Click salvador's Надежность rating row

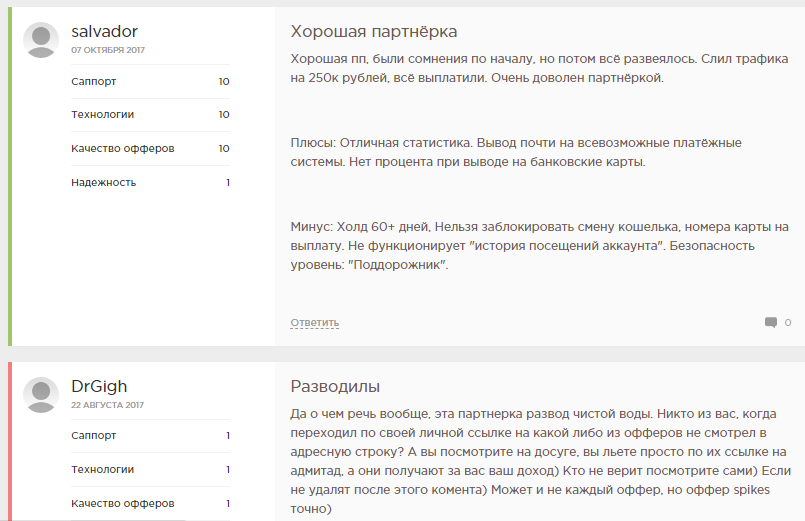click(x=150, y=182)
